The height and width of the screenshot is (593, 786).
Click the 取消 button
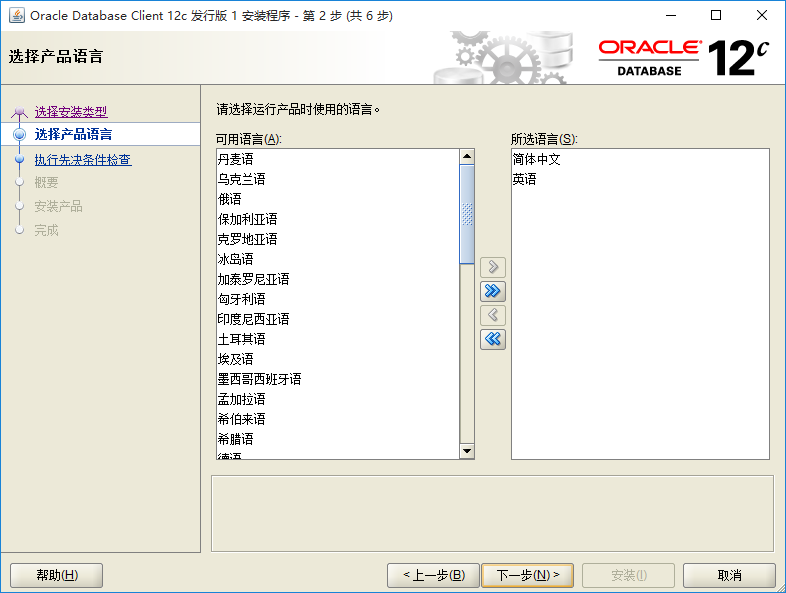pos(729,575)
